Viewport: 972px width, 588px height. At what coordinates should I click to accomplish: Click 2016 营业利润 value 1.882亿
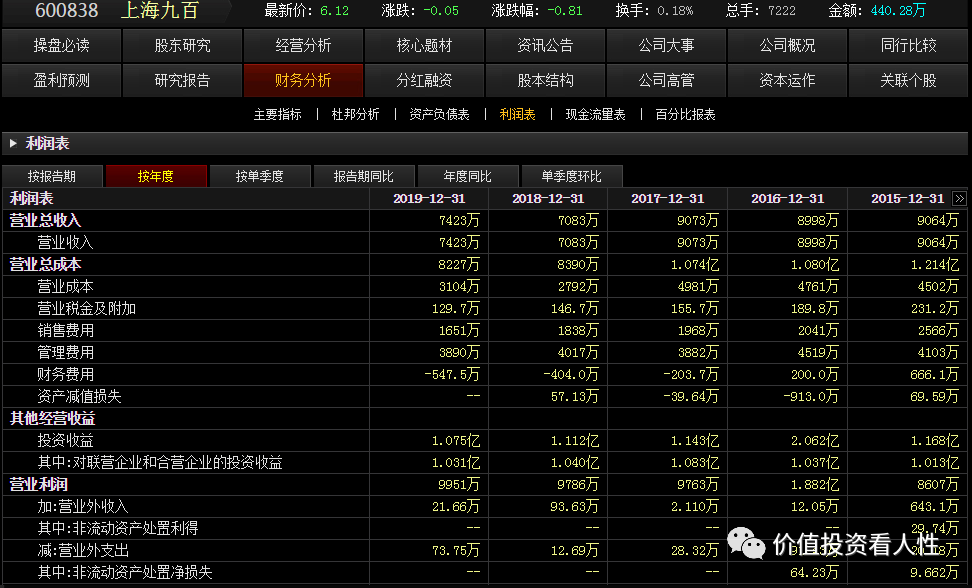[x=815, y=485]
